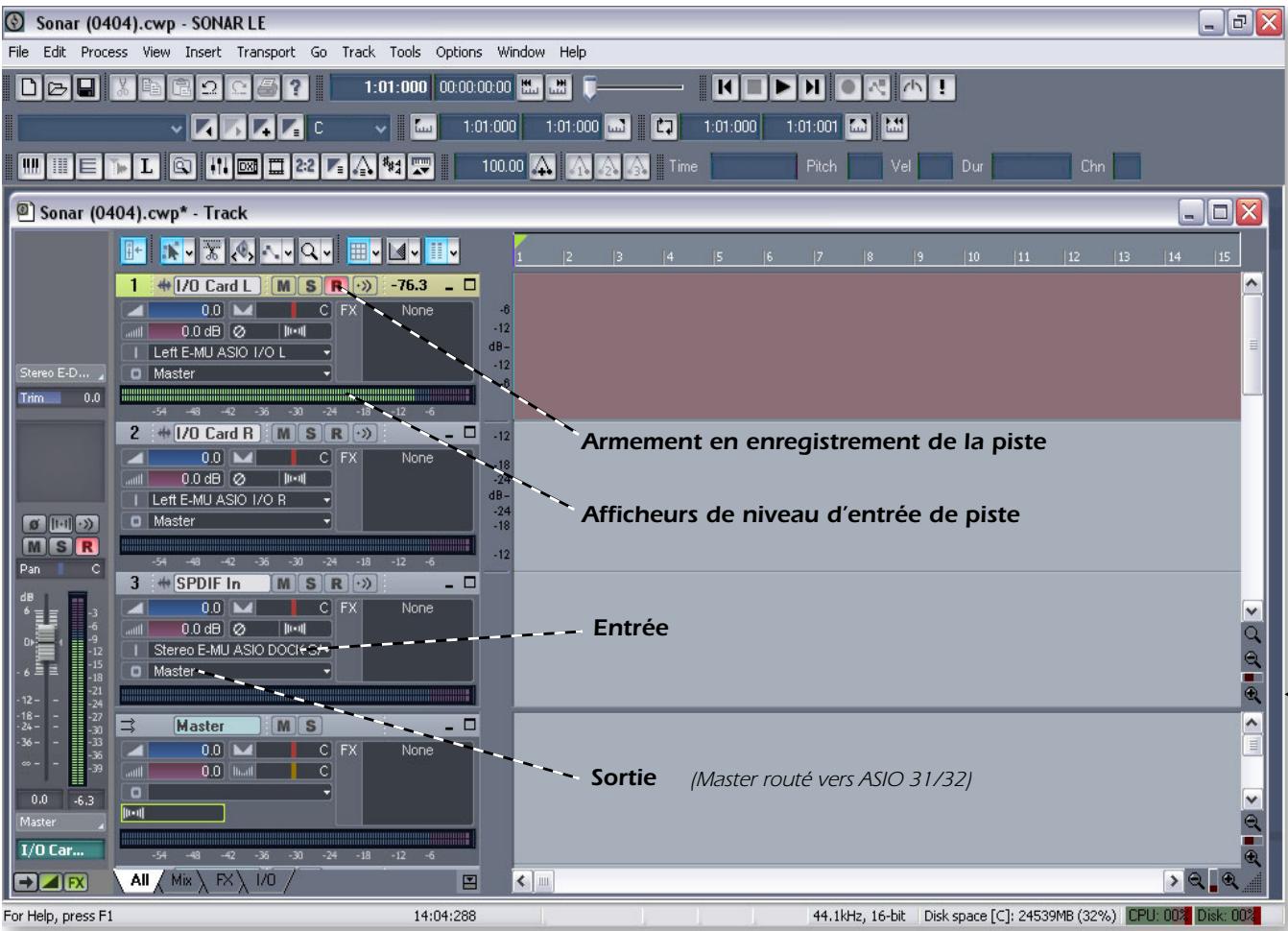Open the Options menu
Viewport: 1288px width, 931px height.
pyautogui.click(x=459, y=52)
